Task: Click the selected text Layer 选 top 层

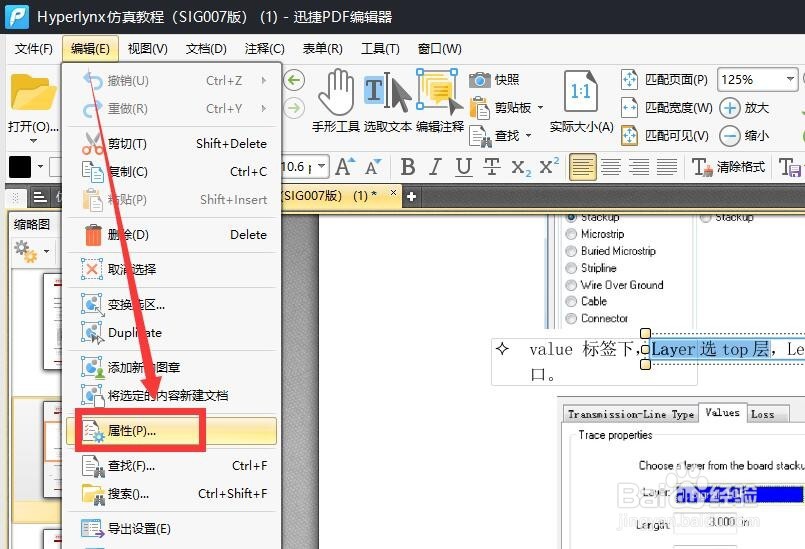Action: (x=711, y=349)
